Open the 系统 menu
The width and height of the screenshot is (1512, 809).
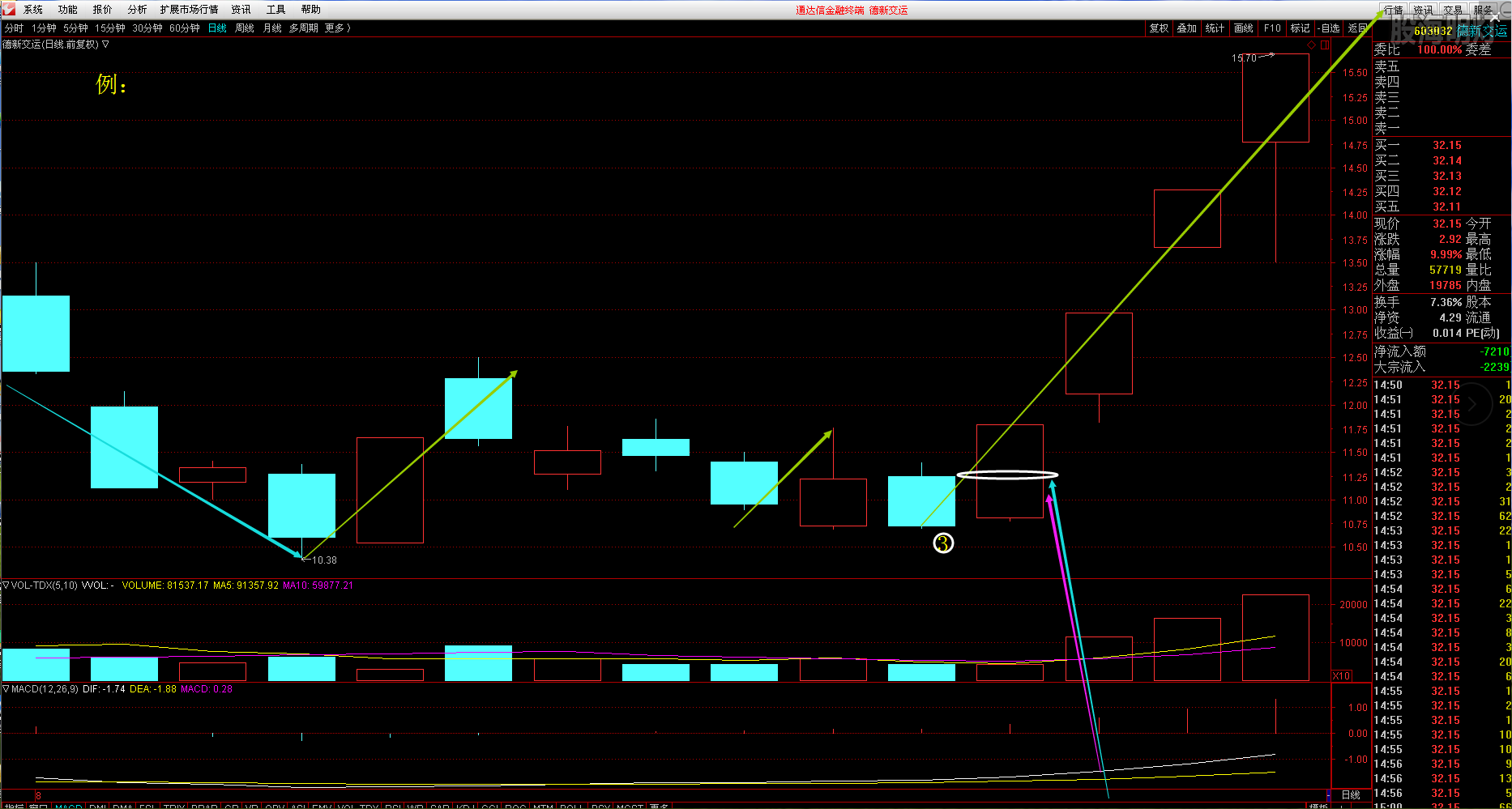[33, 10]
